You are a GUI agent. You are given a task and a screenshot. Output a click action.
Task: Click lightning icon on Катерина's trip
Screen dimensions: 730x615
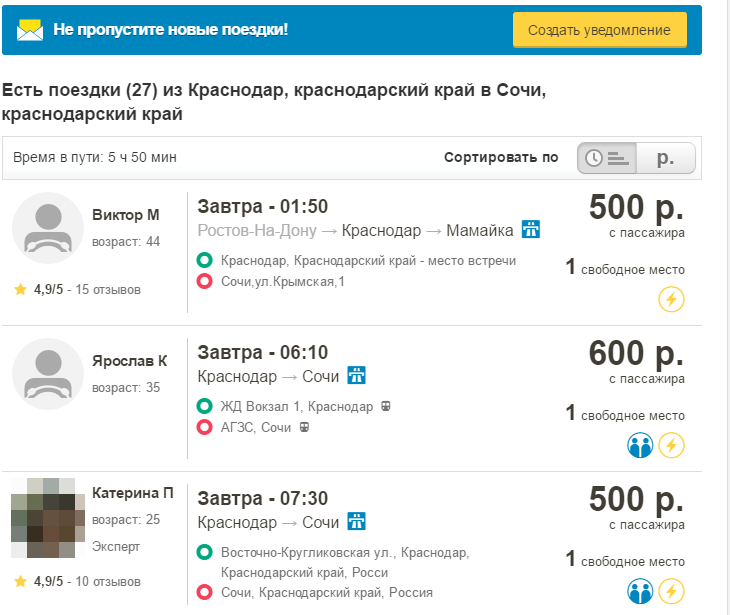671,591
